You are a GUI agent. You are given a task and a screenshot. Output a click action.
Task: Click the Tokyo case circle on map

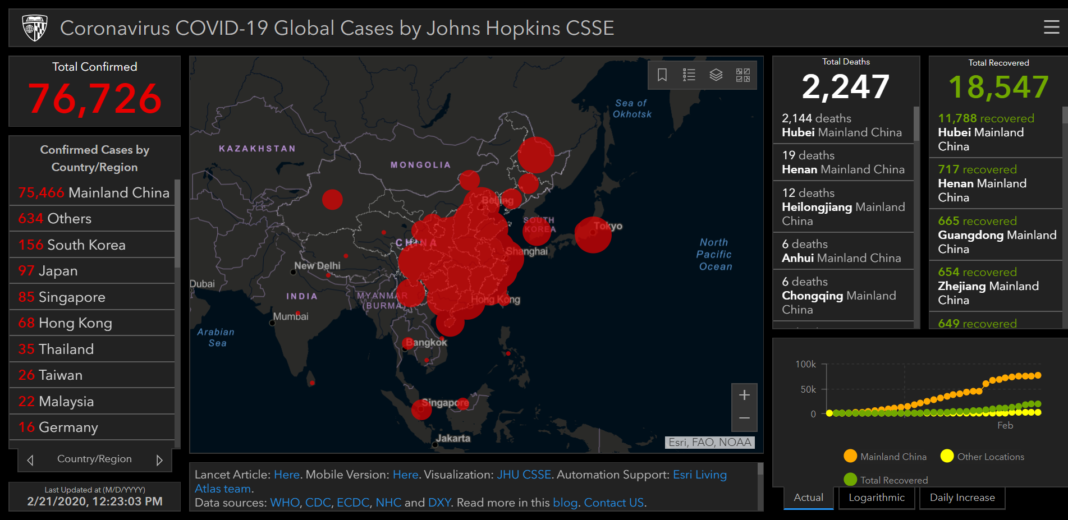pyautogui.click(x=593, y=234)
